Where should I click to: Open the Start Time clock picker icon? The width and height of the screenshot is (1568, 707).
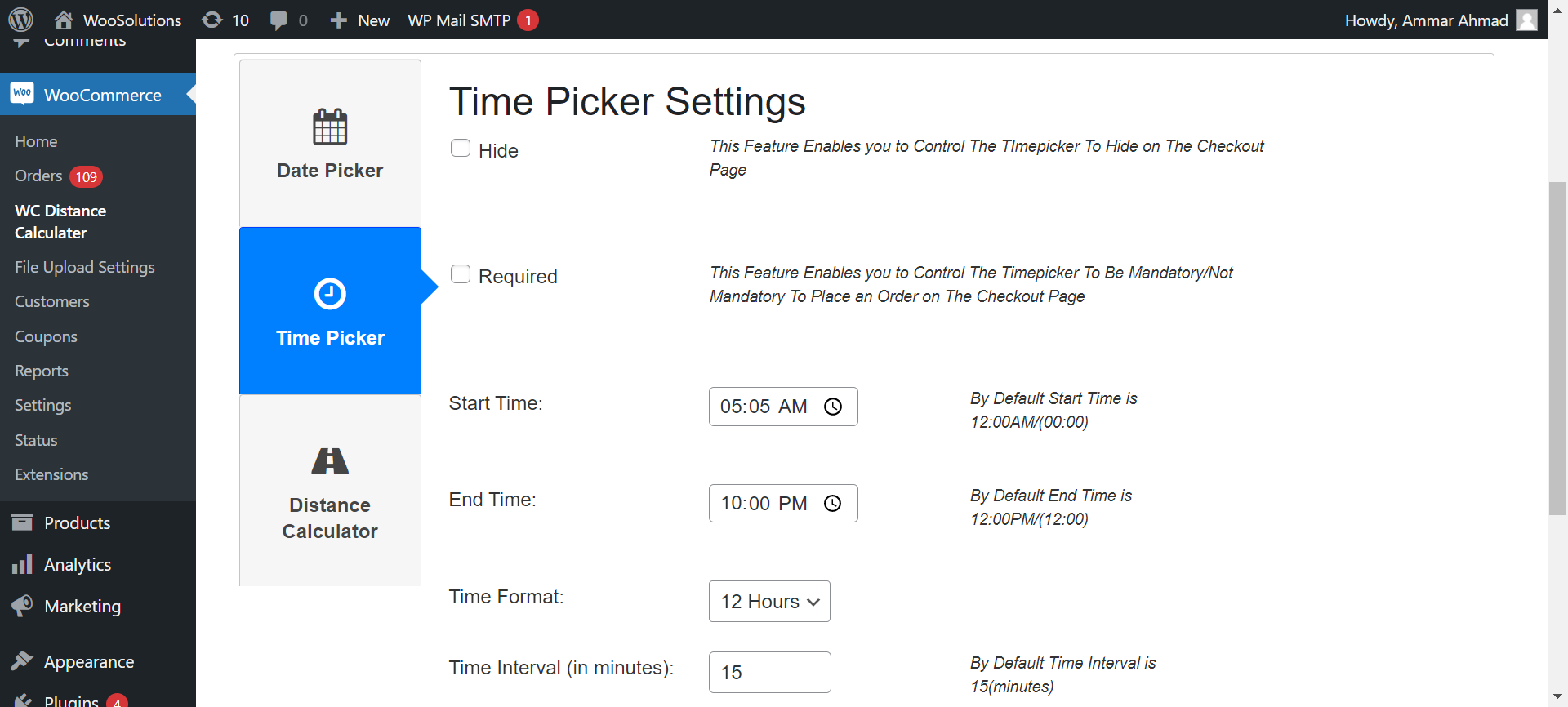pos(834,406)
